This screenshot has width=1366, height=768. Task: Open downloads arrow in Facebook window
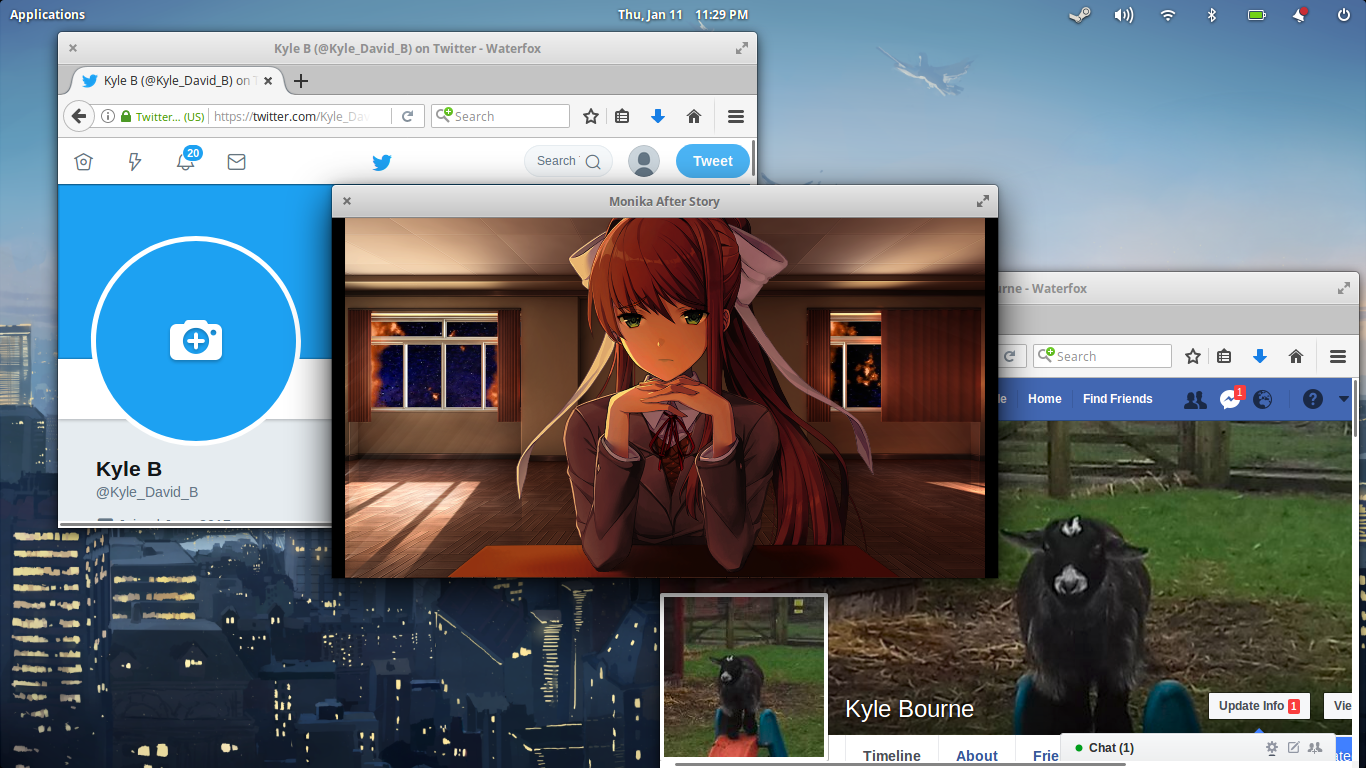tap(1259, 356)
